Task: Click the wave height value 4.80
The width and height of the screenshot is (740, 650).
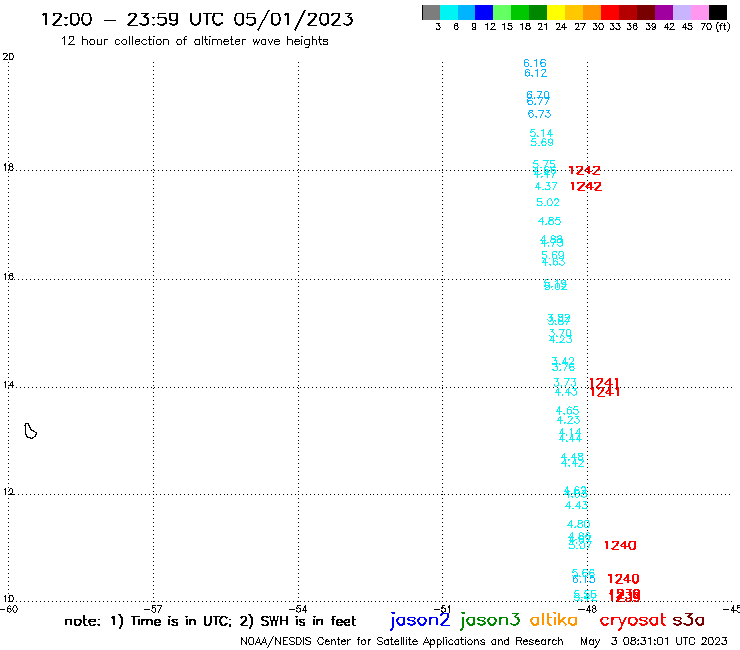Action: pos(579,523)
